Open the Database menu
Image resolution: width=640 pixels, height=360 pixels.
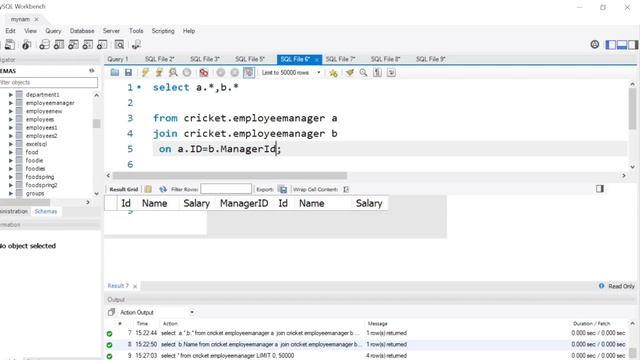(x=82, y=31)
